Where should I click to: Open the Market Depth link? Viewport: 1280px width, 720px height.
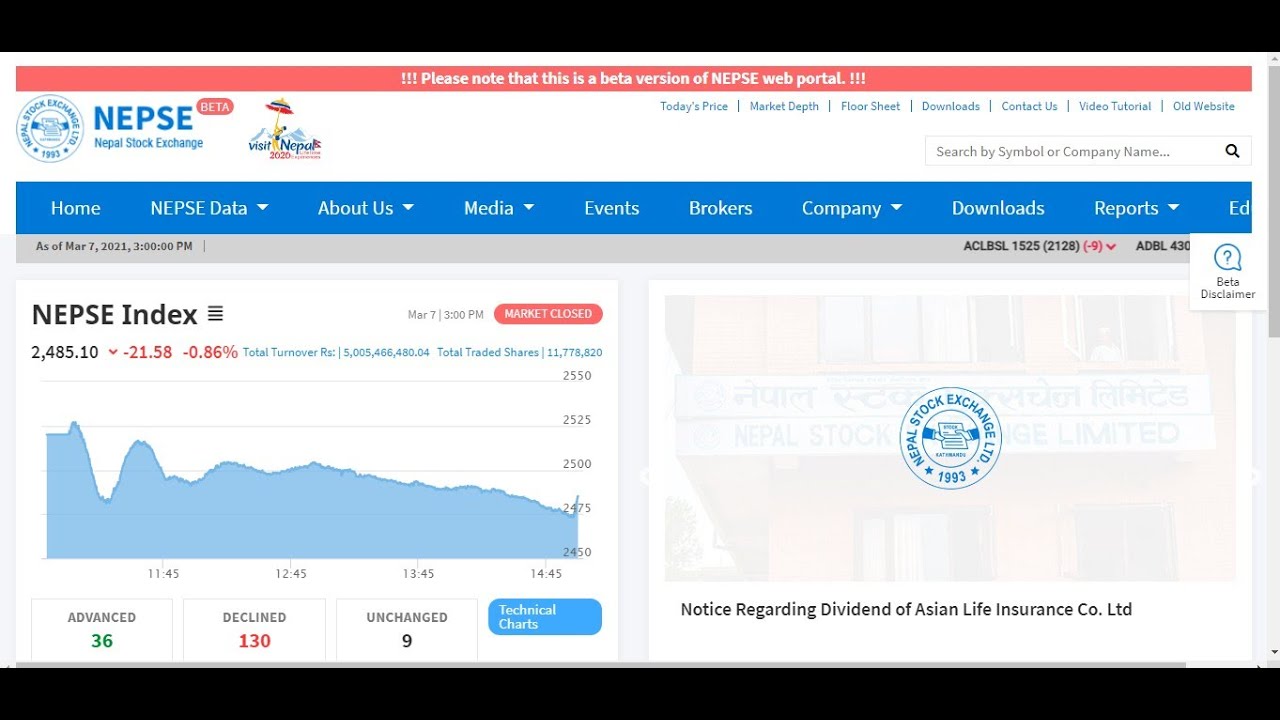pyautogui.click(x=784, y=106)
